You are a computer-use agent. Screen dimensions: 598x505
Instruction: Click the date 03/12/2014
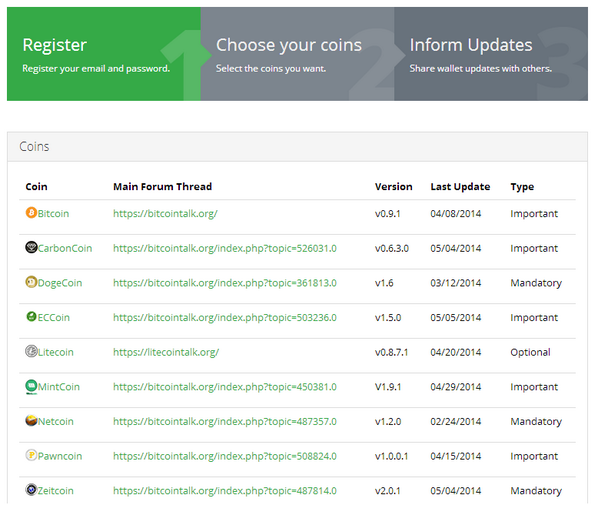[x=456, y=283]
